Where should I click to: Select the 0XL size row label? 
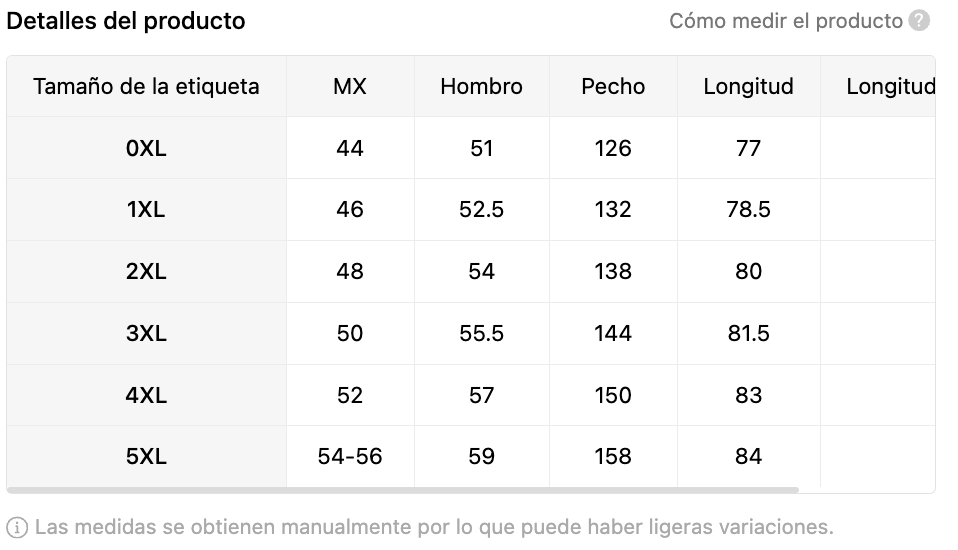(146, 148)
